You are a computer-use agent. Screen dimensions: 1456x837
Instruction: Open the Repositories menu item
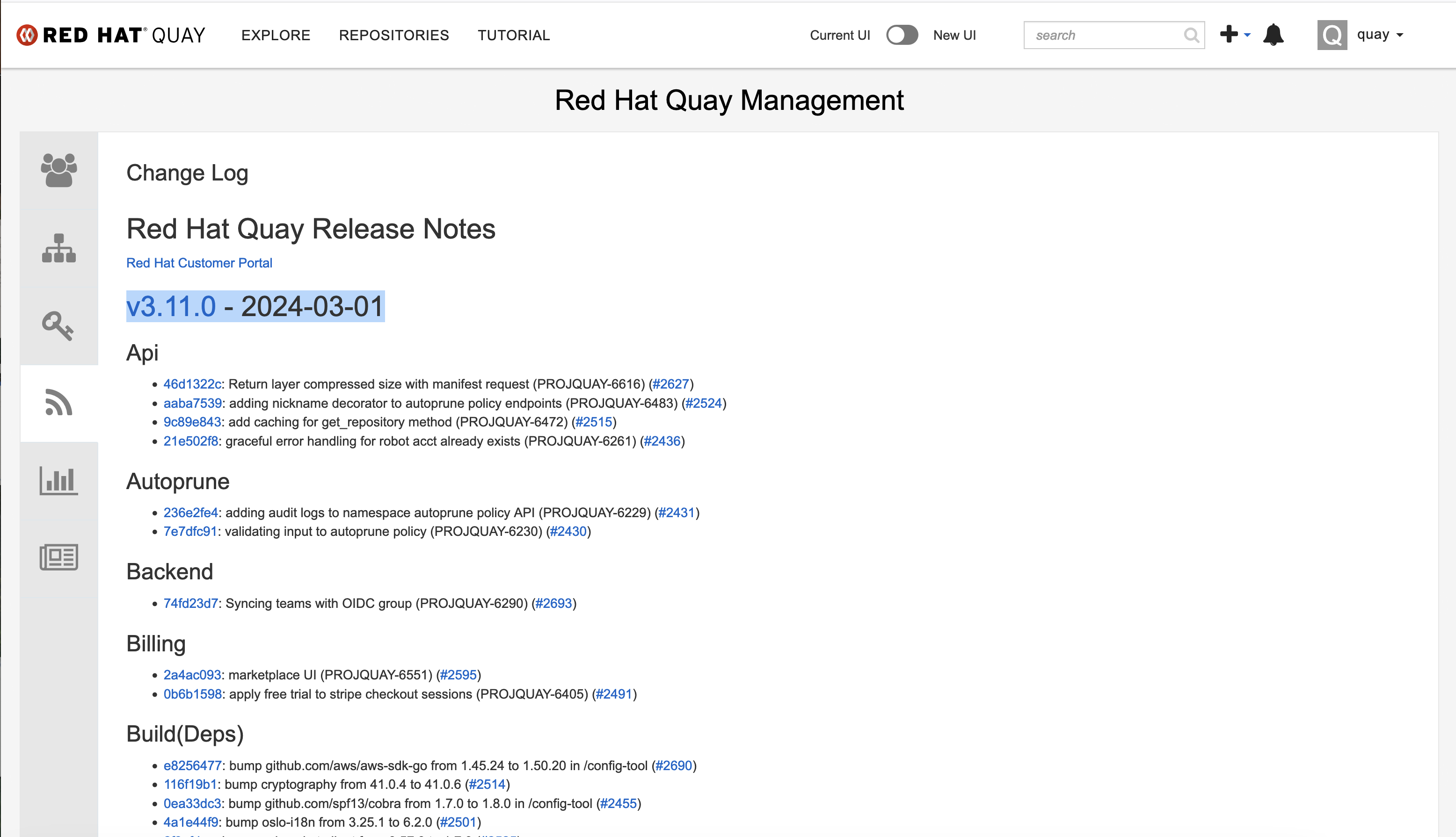[x=393, y=35]
